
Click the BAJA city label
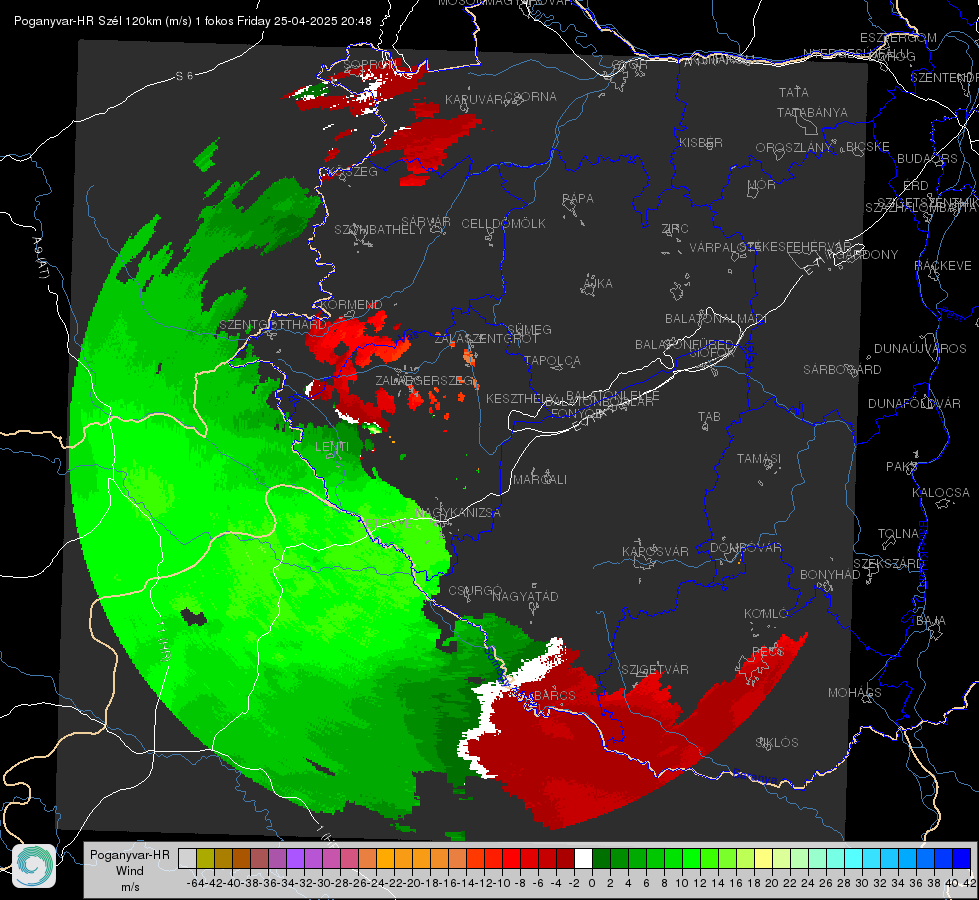(x=931, y=621)
